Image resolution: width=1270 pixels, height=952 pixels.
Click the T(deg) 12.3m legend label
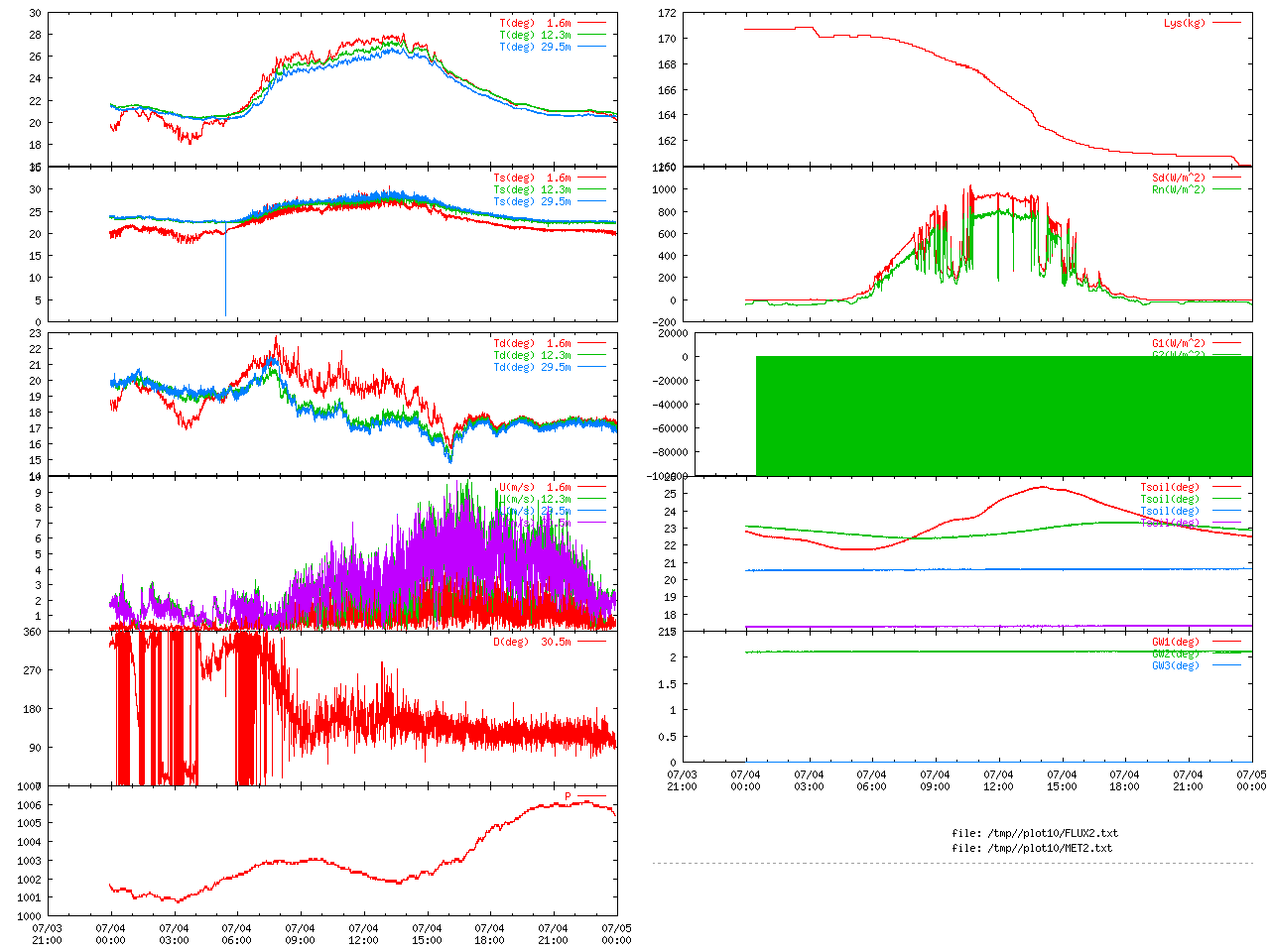536,35
